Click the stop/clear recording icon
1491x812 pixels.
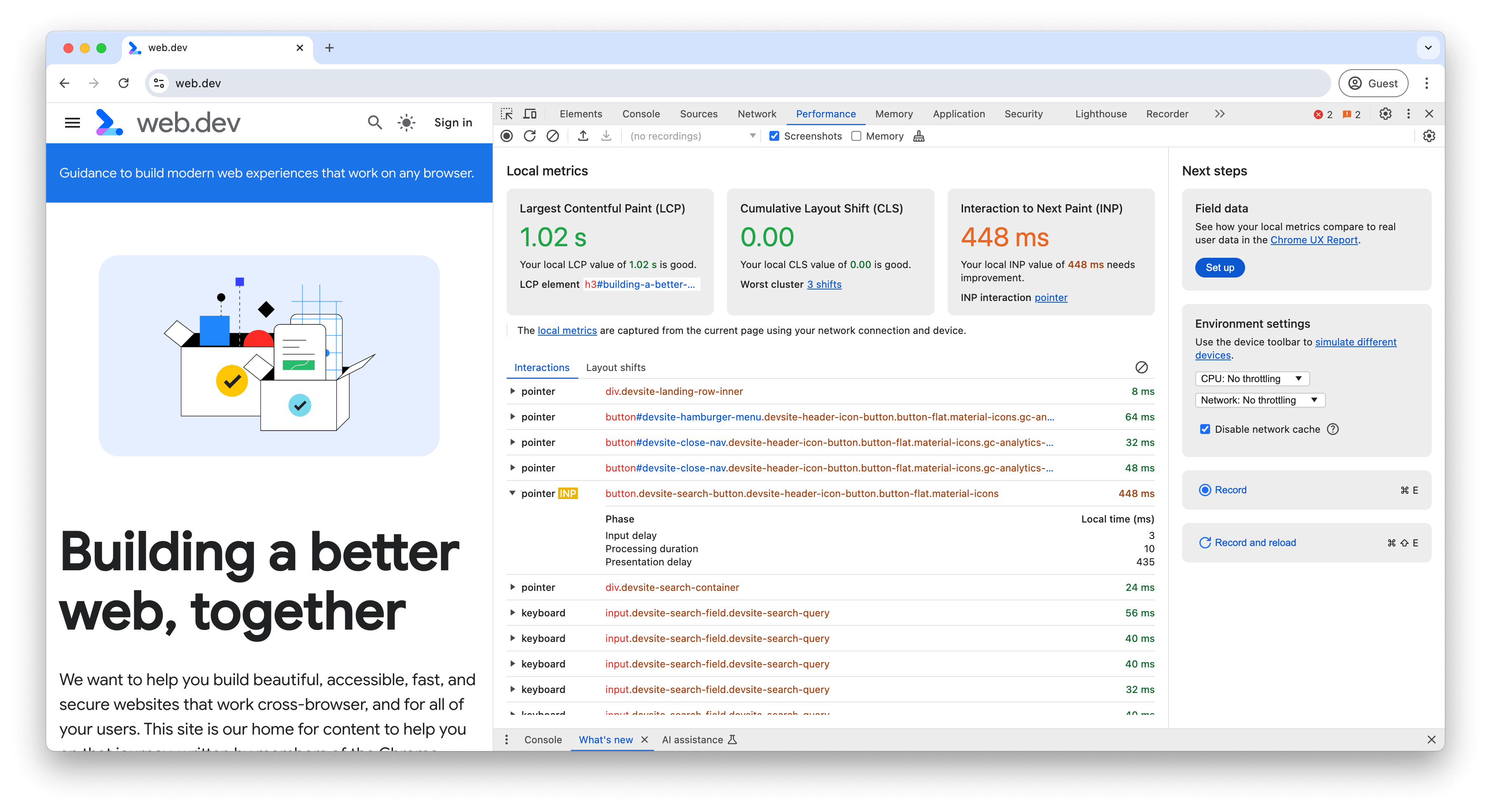555,135
